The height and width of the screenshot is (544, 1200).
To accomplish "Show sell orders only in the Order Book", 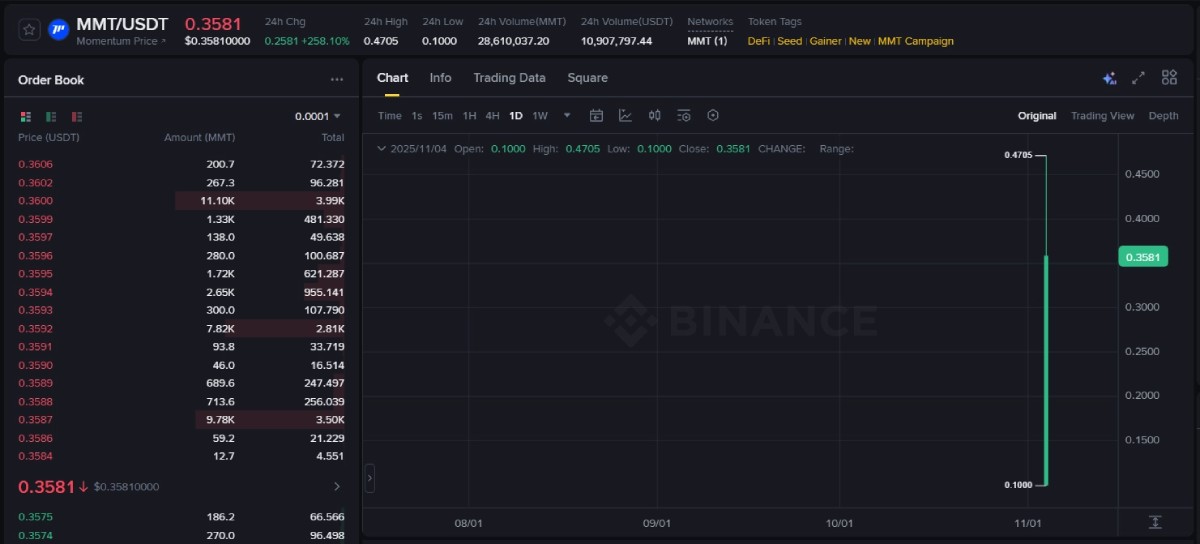I will (77, 116).
